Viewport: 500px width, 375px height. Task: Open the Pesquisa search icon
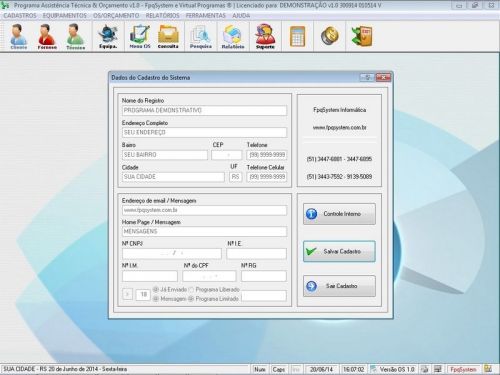201,36
